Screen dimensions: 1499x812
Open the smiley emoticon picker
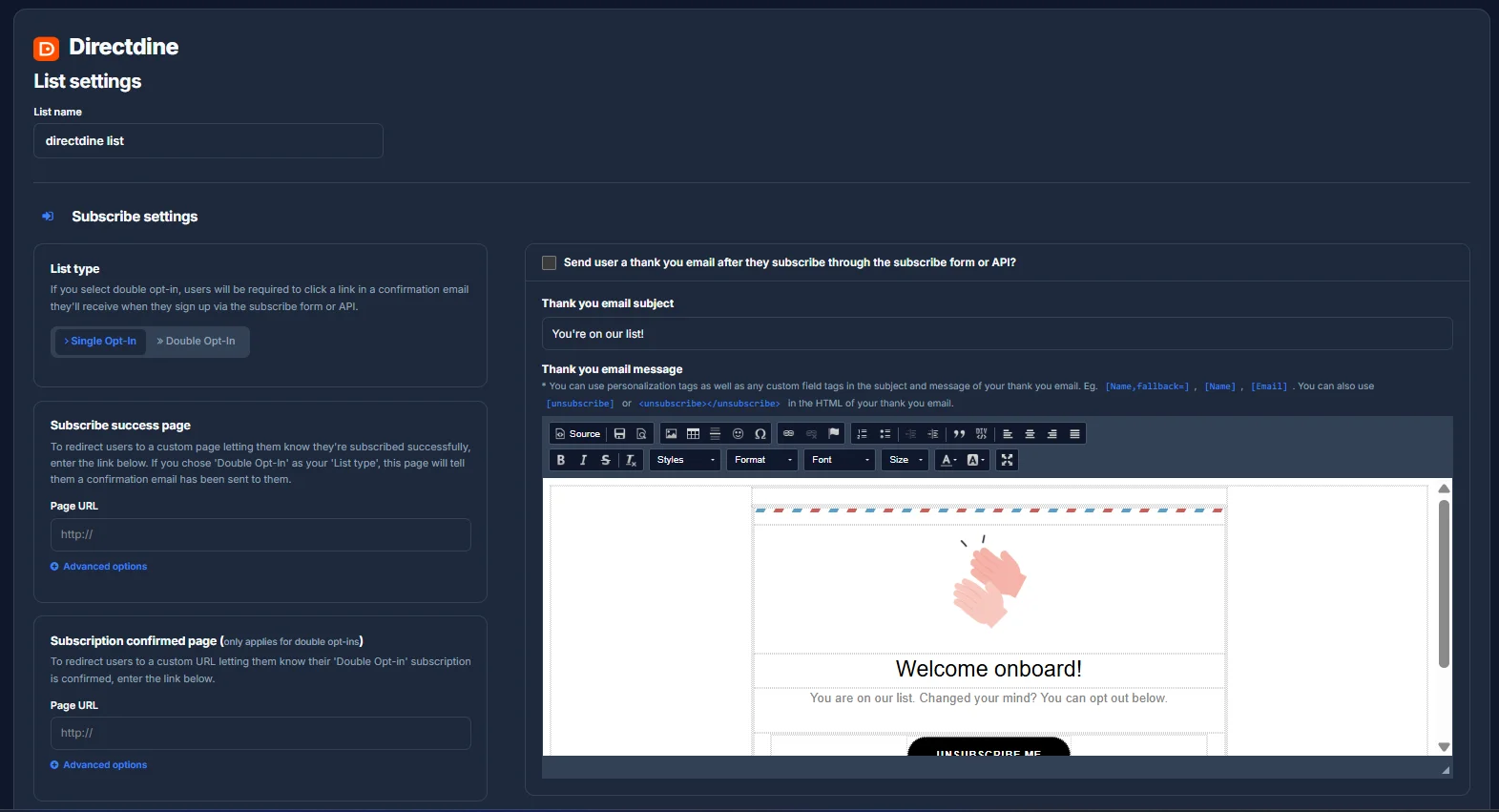coord(738,434)
